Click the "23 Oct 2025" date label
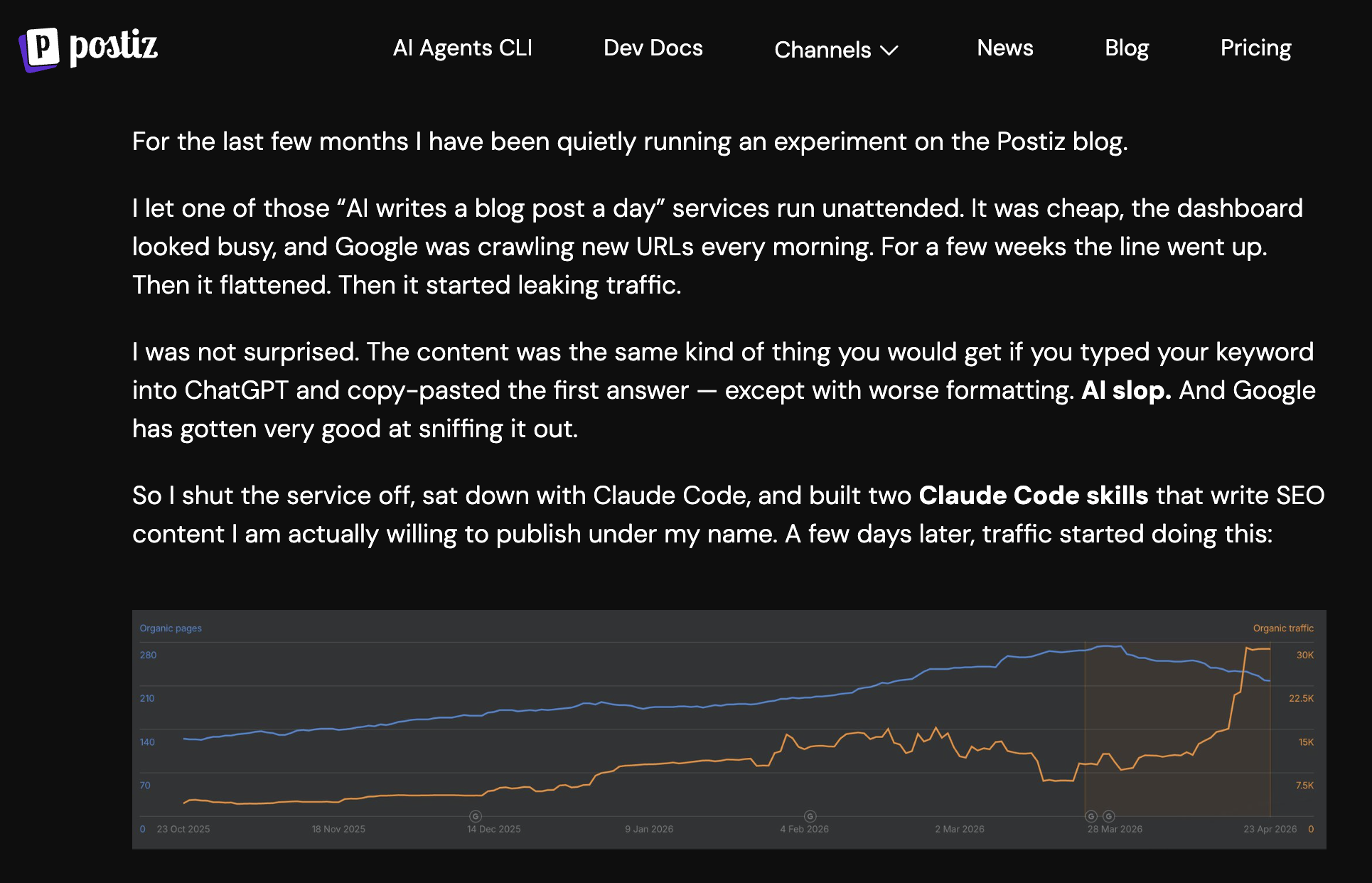Screen dimensions: 1372x883 183,829
